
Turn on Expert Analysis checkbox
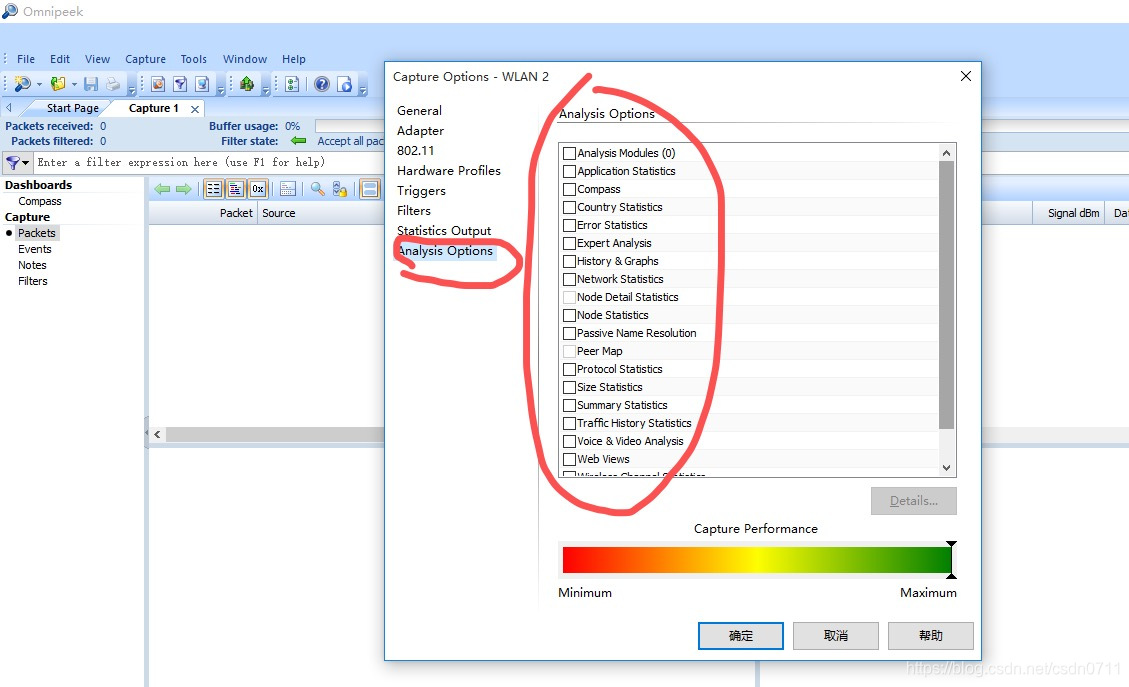click(x=569, y=243)
